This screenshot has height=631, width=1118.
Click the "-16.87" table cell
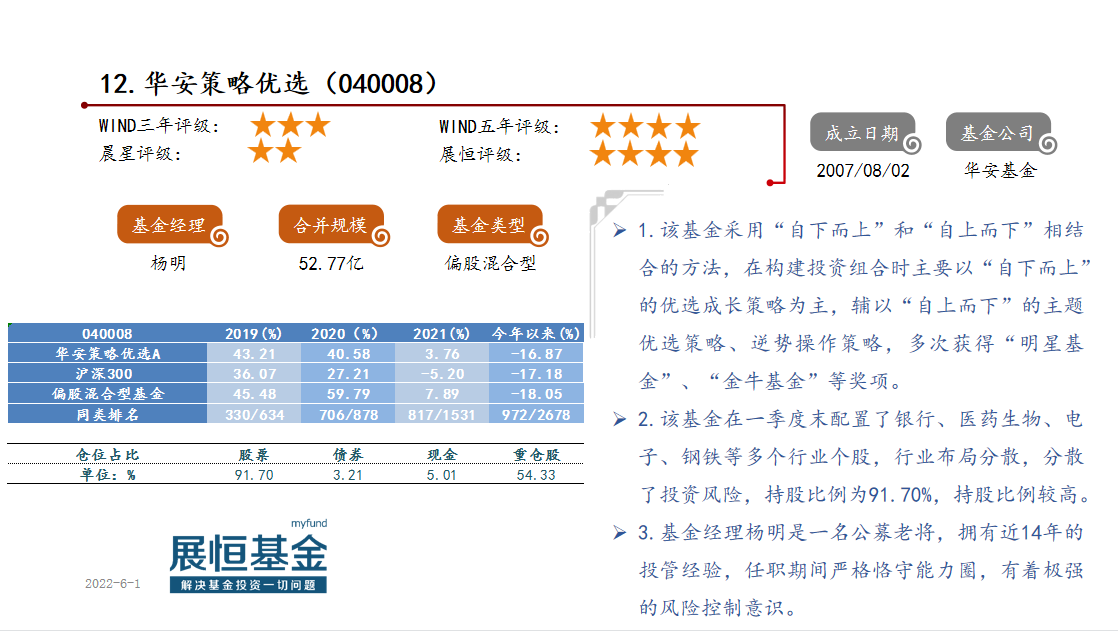(536, 354)
